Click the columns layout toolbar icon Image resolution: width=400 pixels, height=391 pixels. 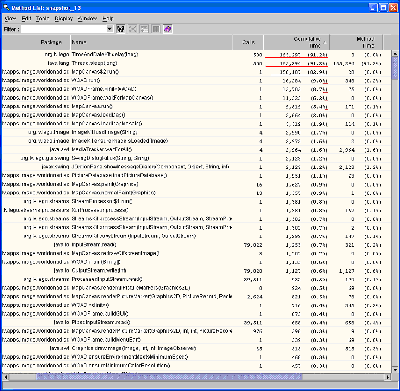pyautogui.click(x=156, y=29)
